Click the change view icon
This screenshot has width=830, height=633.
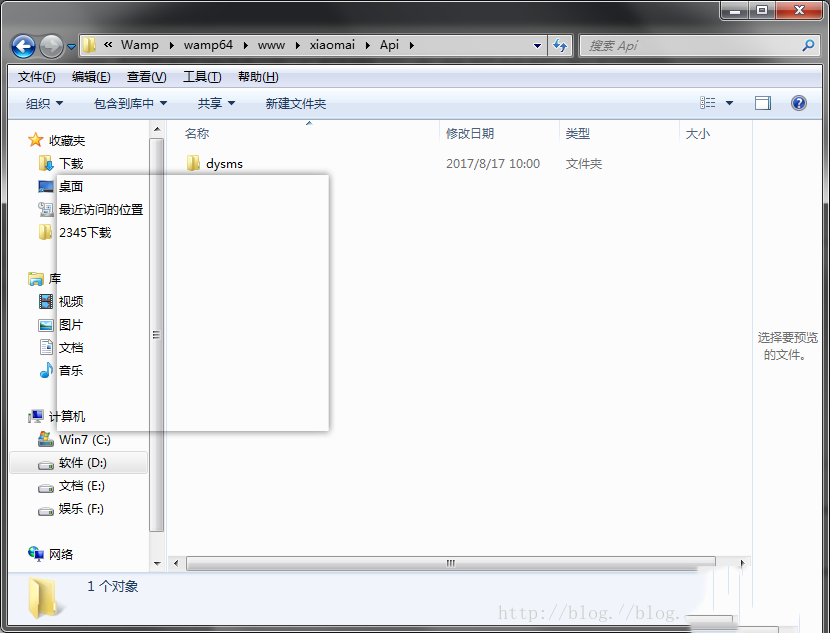(x=708, y=103)
